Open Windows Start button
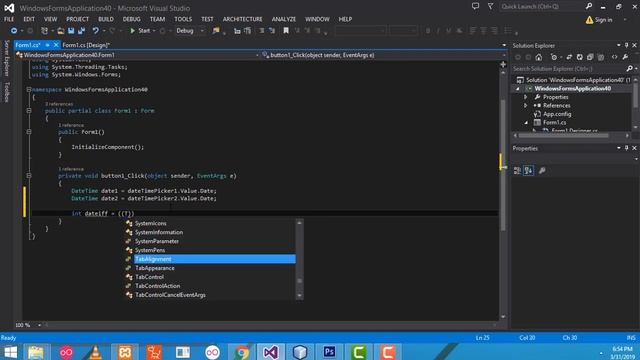 [x=10, y=352]
